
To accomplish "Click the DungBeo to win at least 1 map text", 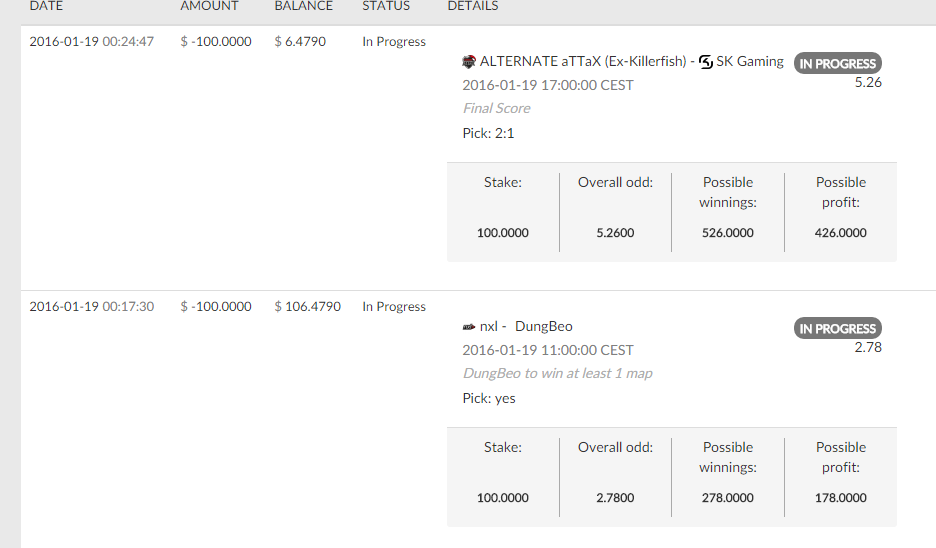I will 558,374.
